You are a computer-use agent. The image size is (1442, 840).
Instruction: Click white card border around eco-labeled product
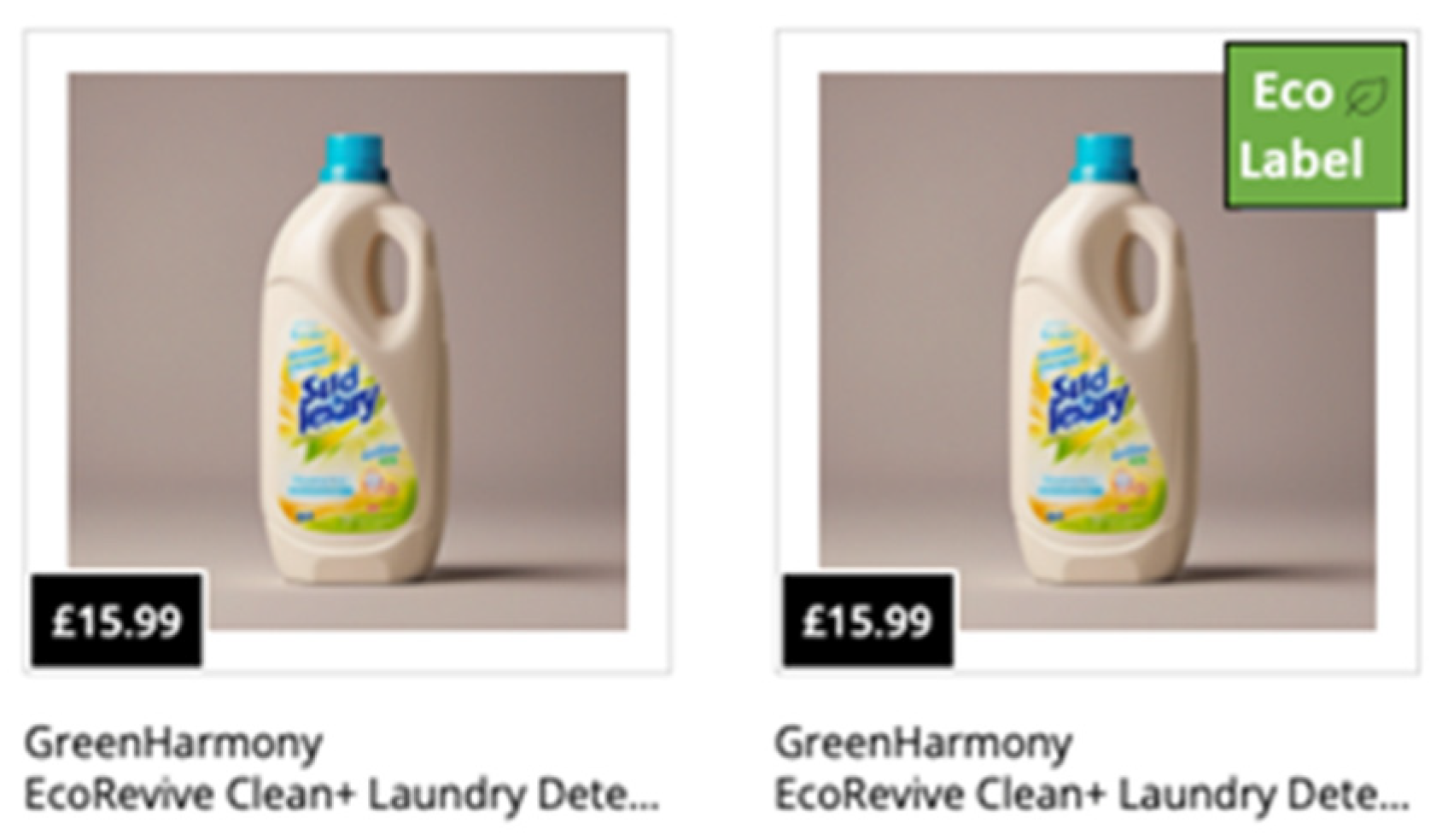1098,51
